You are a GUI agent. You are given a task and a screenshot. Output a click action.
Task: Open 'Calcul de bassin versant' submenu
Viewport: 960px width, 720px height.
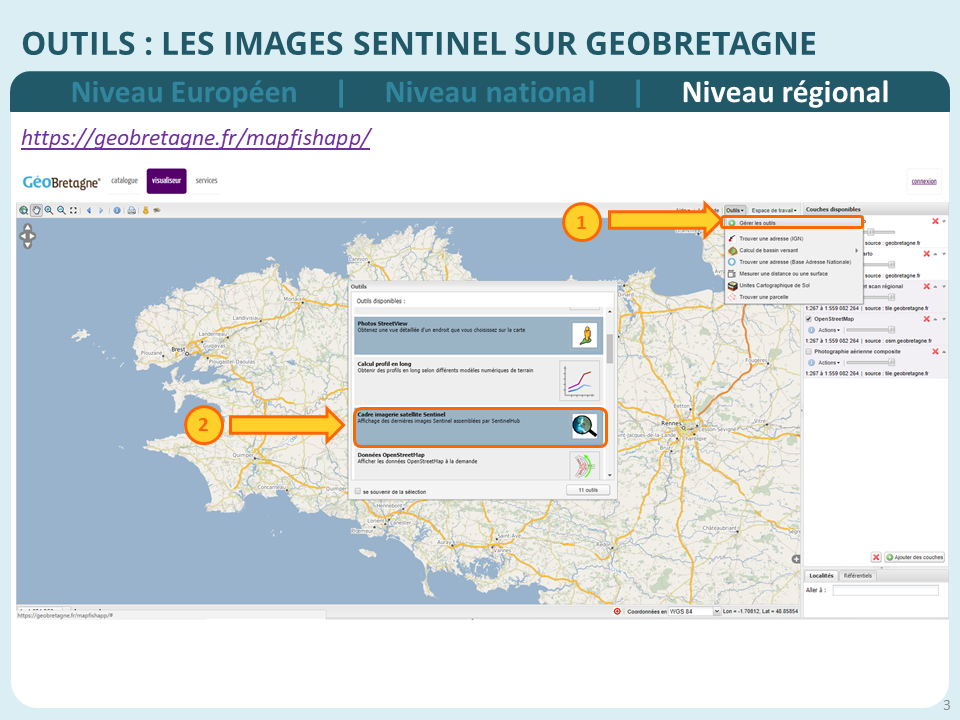coord(793,250)
